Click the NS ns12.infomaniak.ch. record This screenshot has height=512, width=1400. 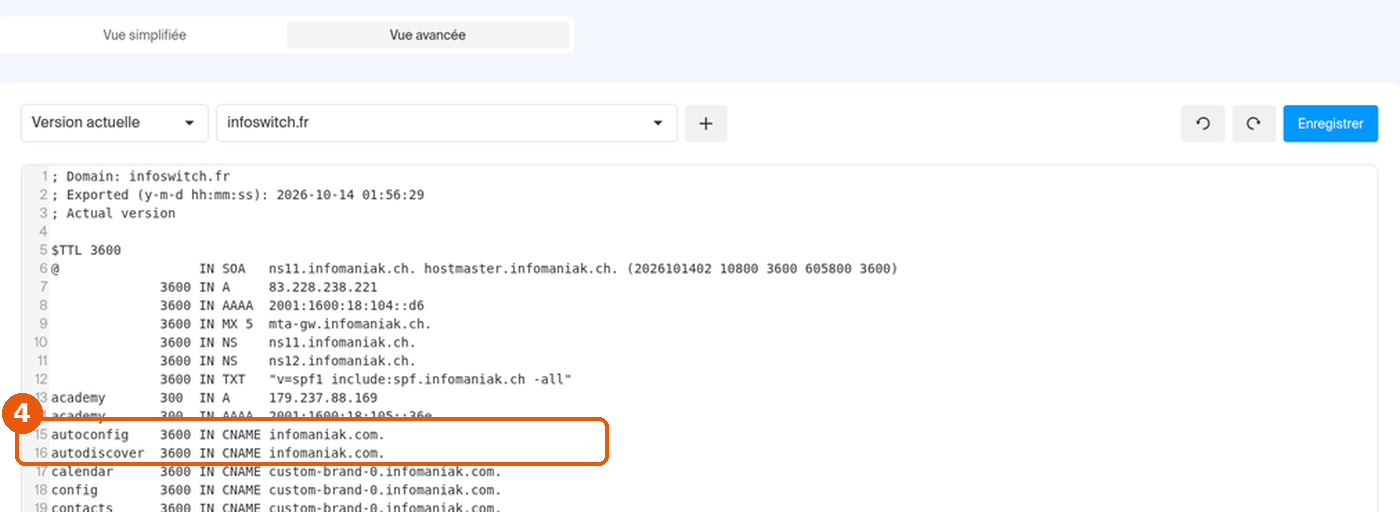tap(287, 361)
